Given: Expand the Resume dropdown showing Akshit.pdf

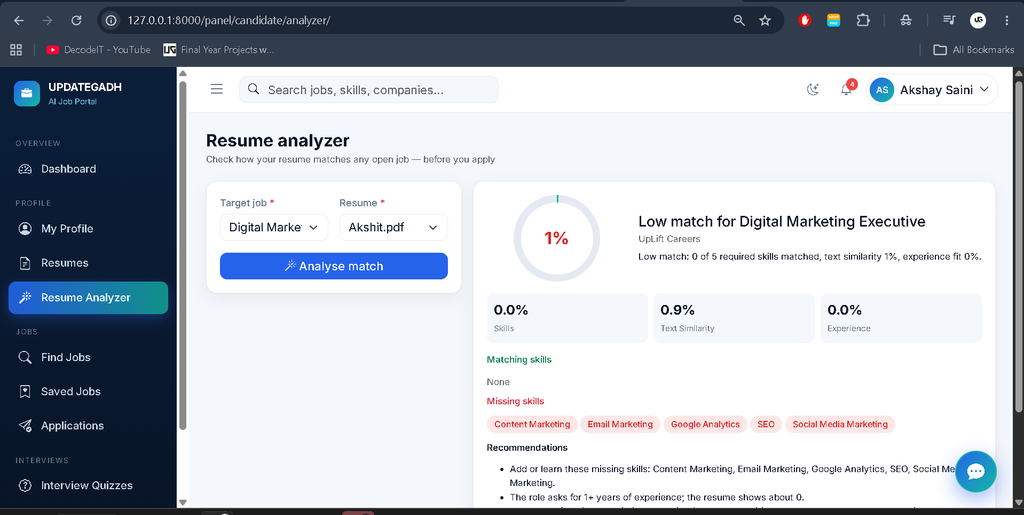Looking at the screenshot, I should point(393,227).
